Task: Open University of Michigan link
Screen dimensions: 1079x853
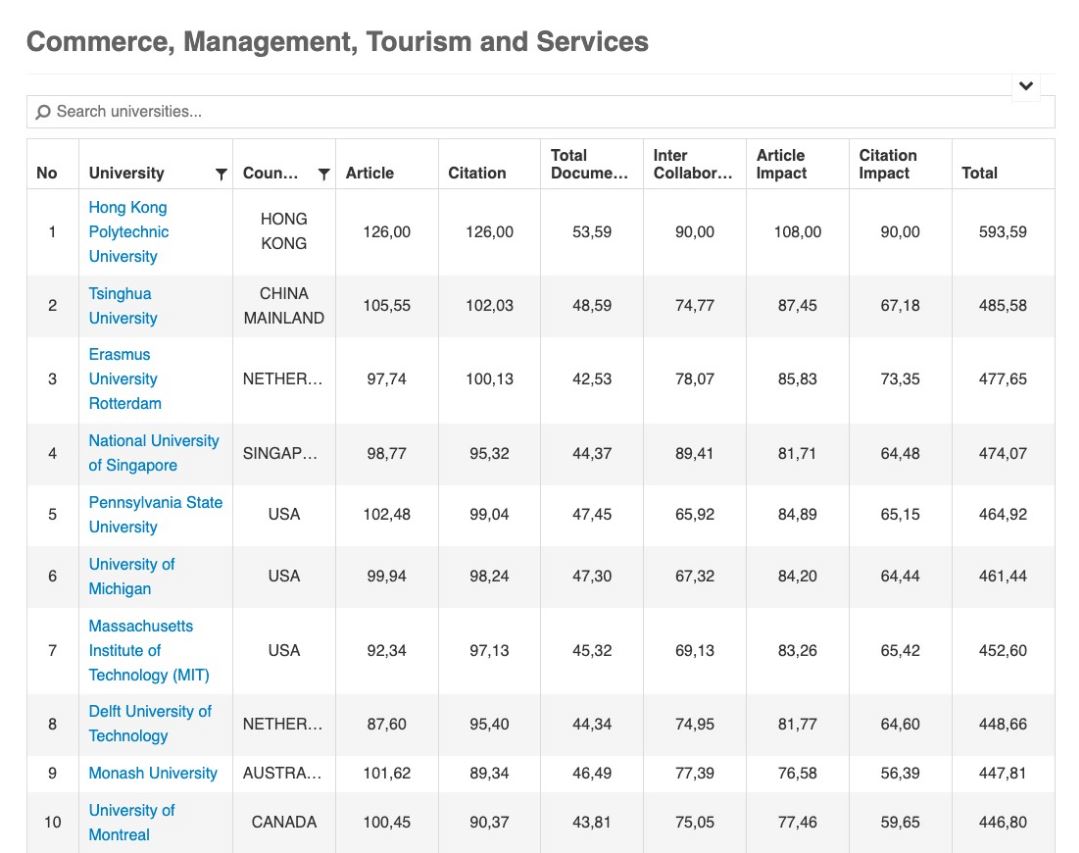Action: click(x=132, y=576)
